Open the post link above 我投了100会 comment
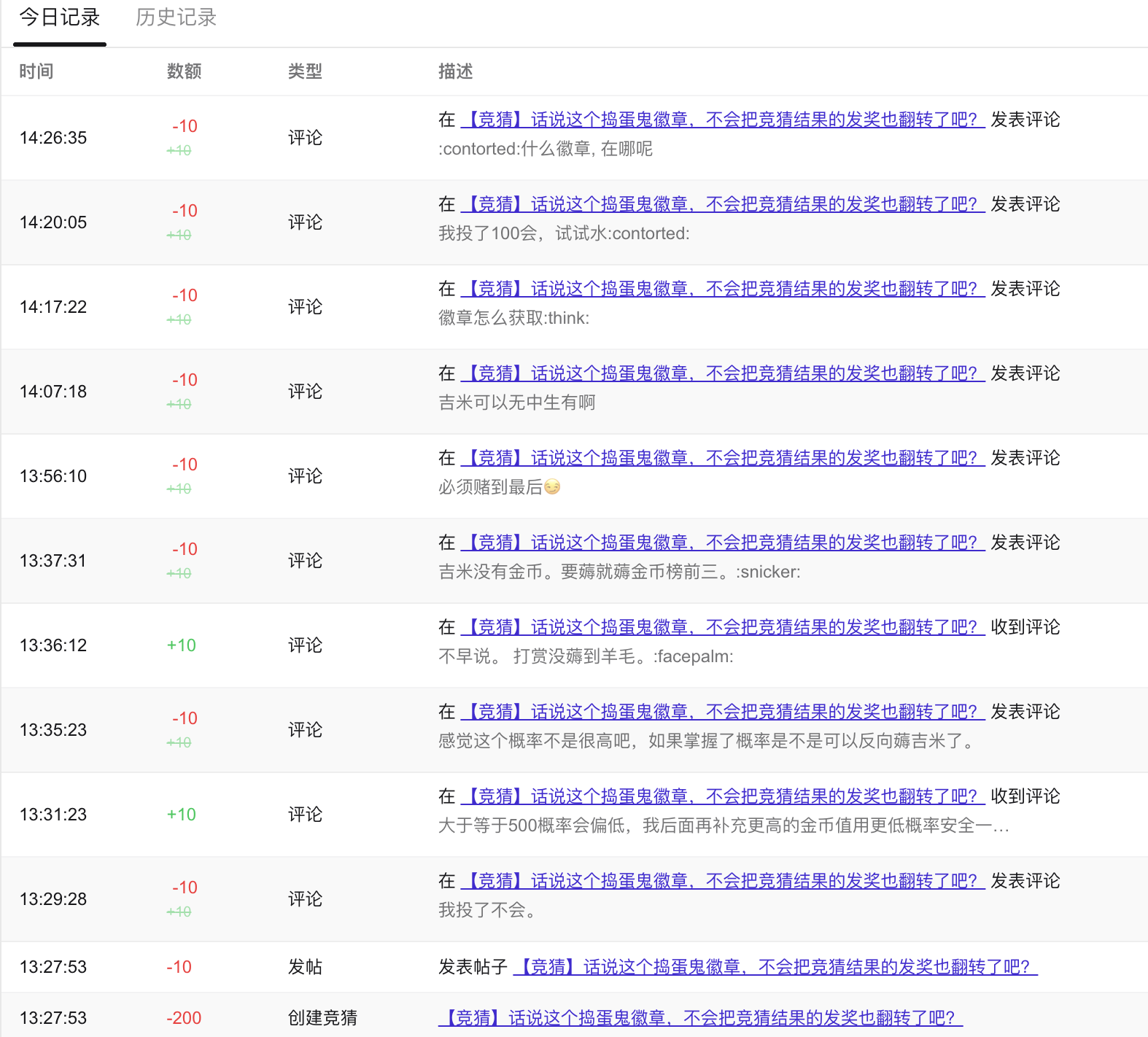Image resolution: width=1148 pixels, height=1037 pixels. point(722,204)
